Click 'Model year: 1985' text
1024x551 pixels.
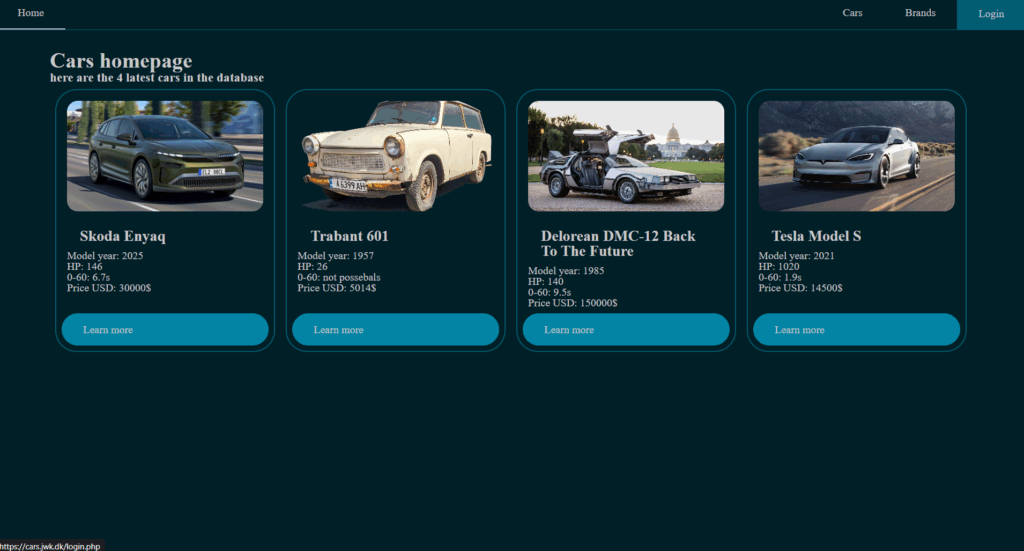click(566, 271)
